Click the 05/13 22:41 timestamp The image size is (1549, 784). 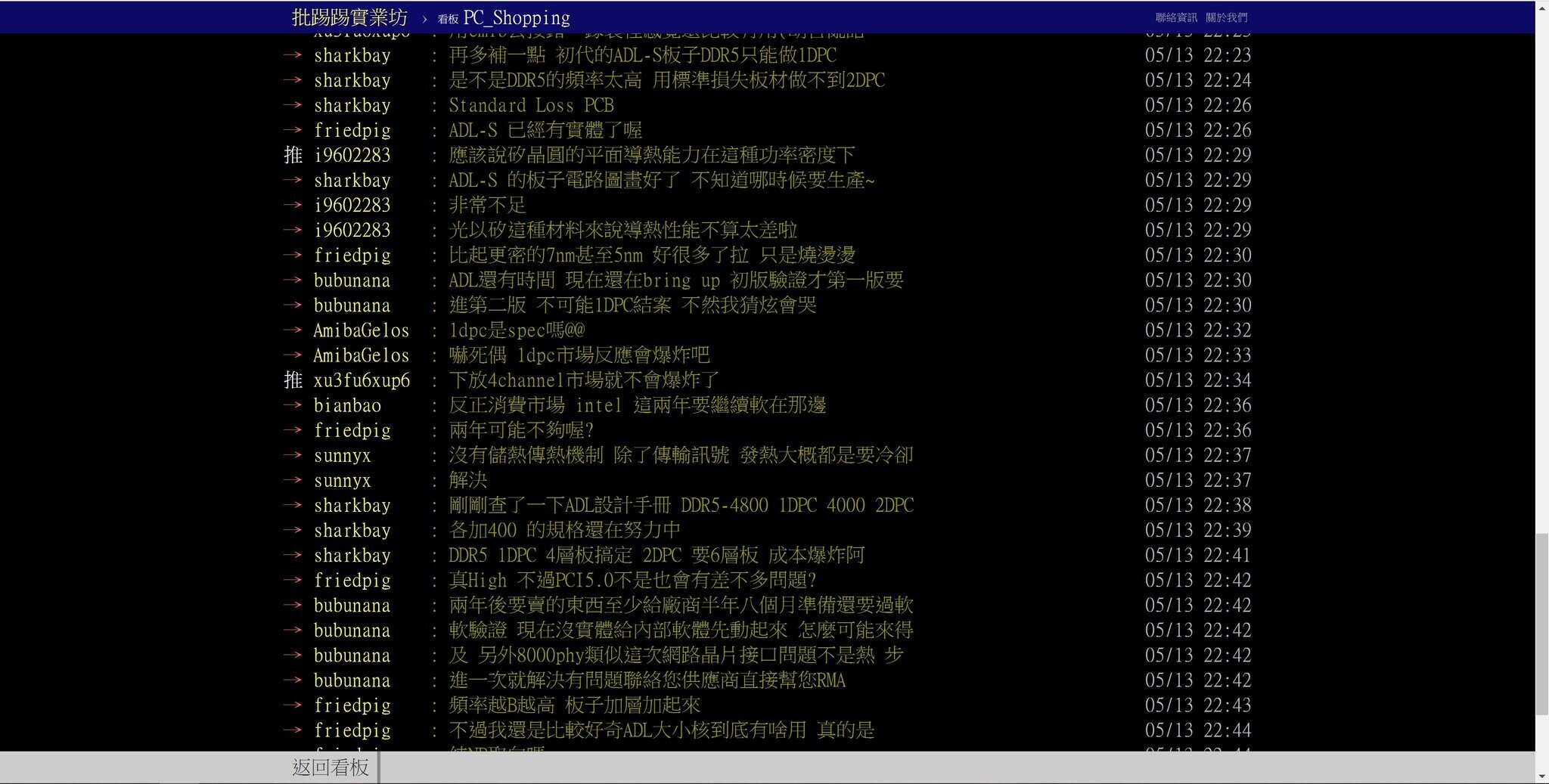coord(1197,555)
